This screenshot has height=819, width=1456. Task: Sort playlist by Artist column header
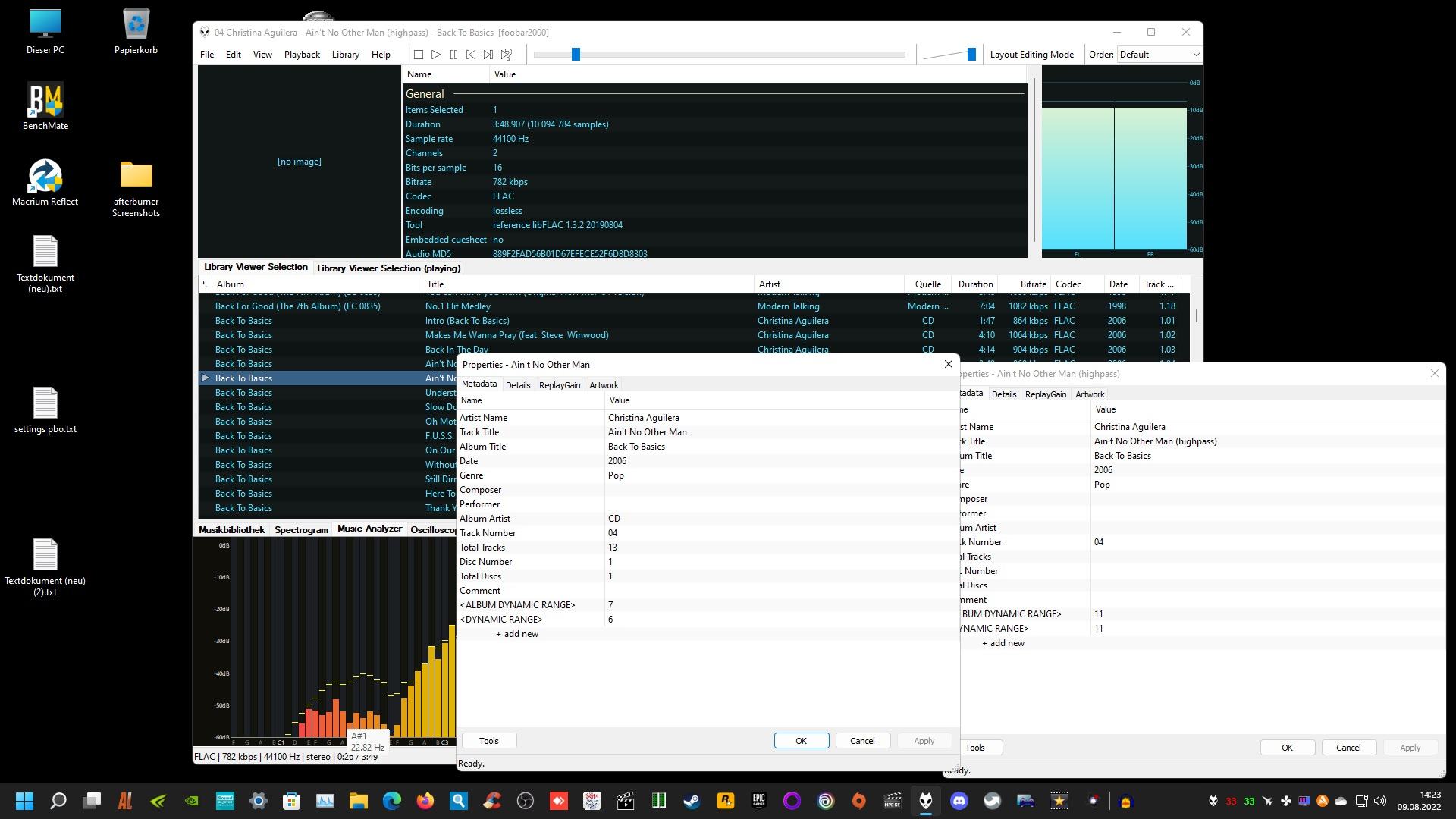(830, 284)
